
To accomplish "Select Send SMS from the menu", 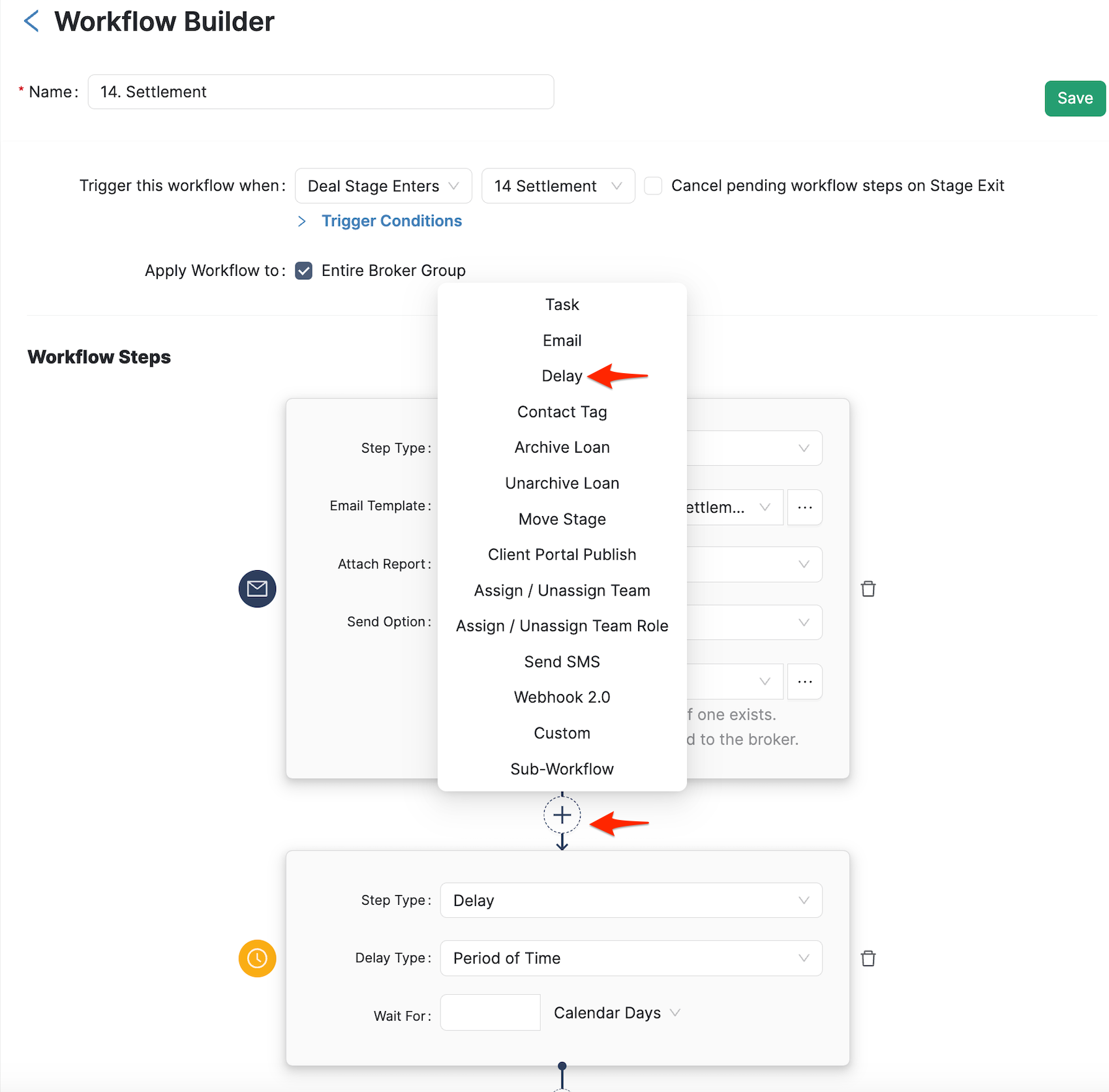I will pyautogui.click(x=562, y=661).
